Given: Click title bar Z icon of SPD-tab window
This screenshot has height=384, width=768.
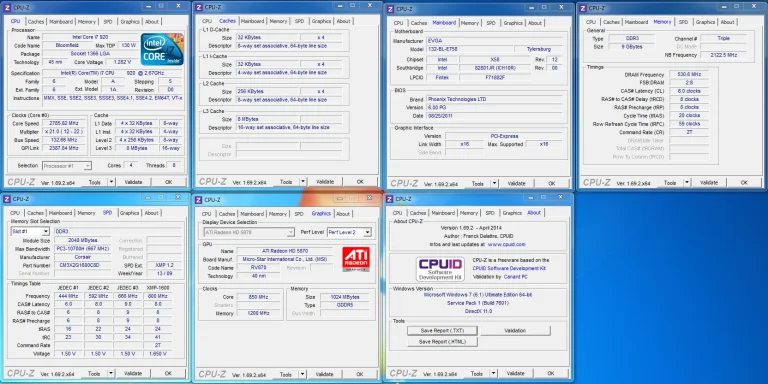Looking at the screenshot, I should click(7, 199).
